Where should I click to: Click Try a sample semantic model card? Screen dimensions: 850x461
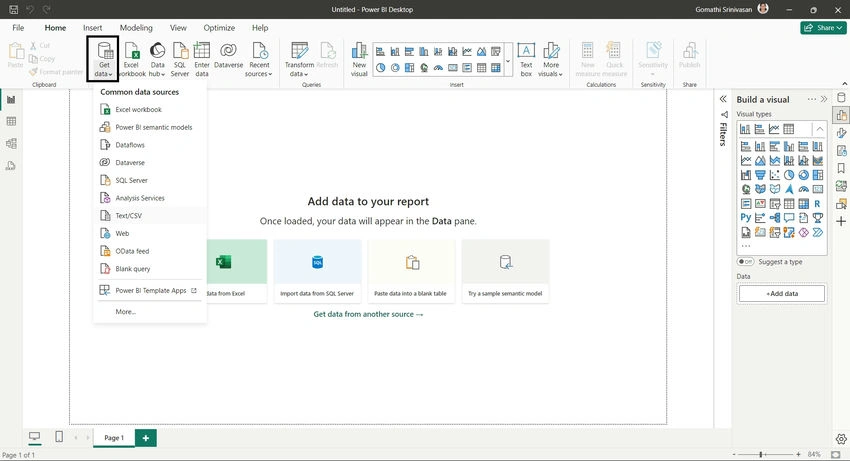(x=505, y=271)
